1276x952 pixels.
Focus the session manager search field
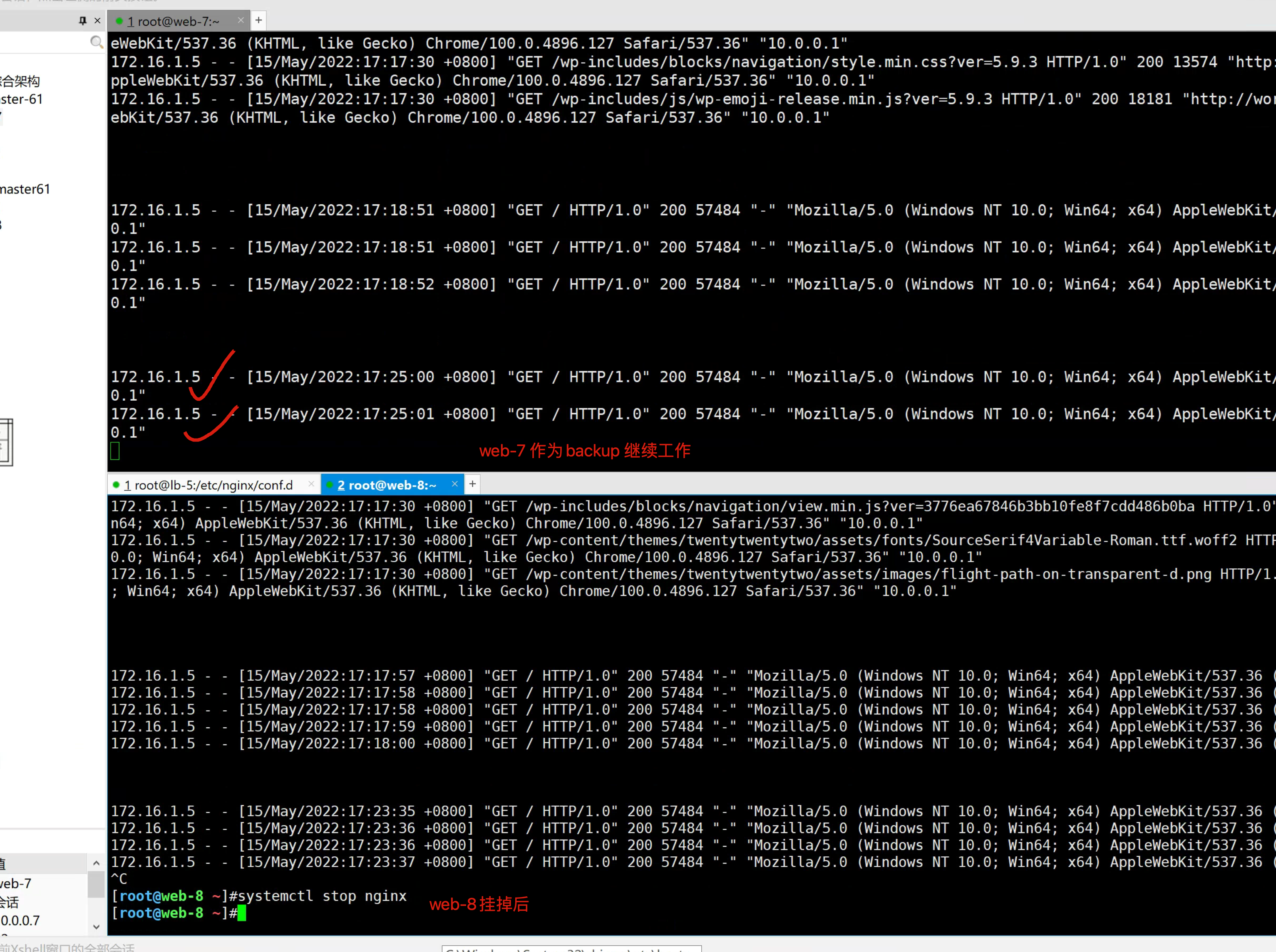(43, 42)
